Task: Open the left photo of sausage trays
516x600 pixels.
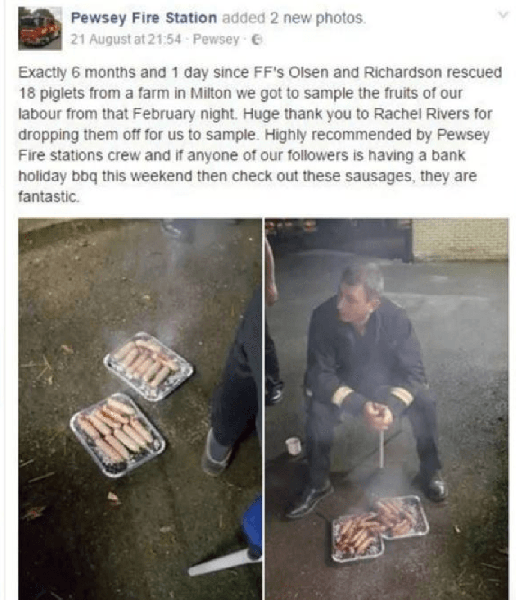Action: (x=140, y=409)
